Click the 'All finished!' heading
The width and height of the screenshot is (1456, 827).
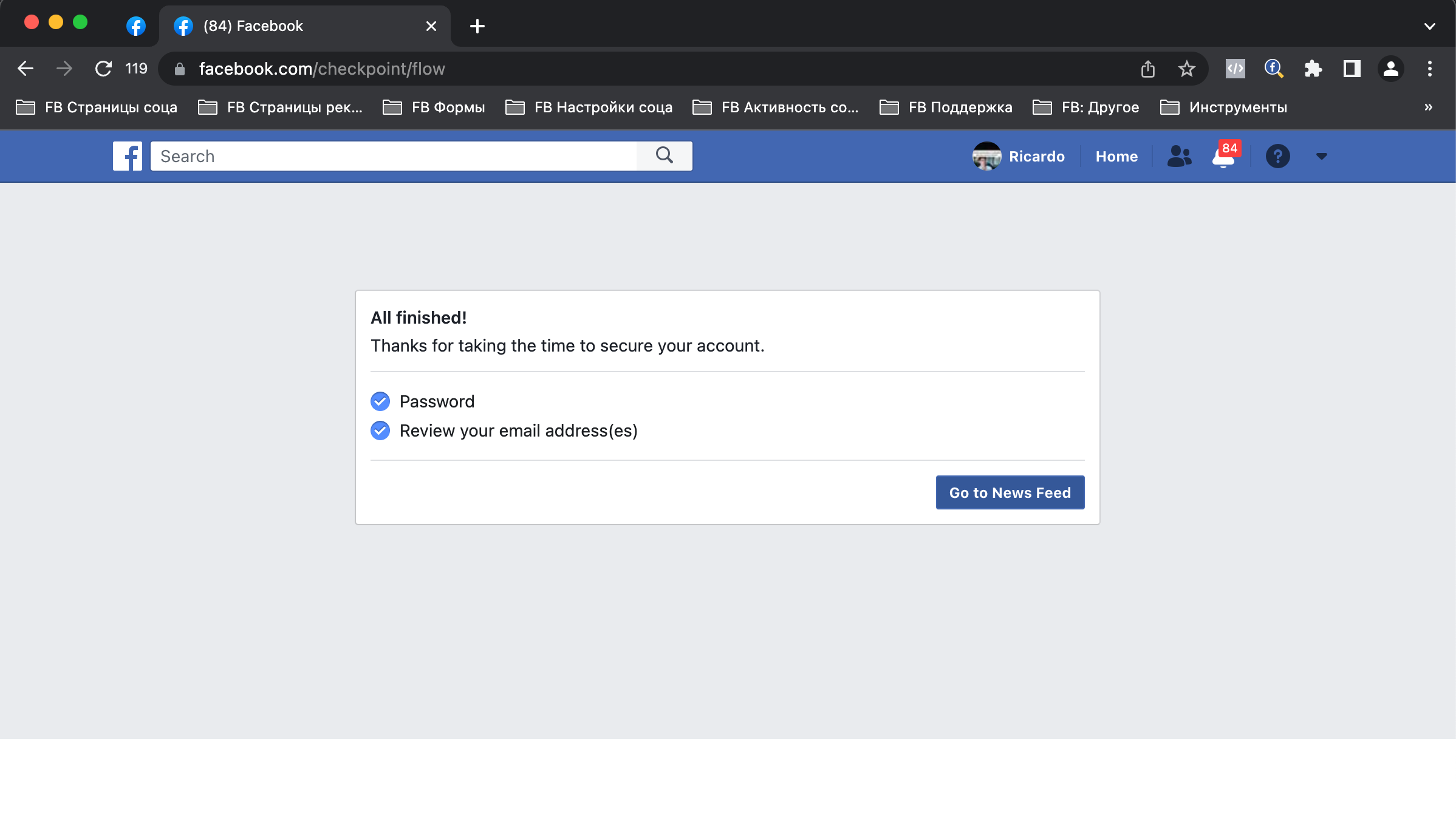coord(419,318)
